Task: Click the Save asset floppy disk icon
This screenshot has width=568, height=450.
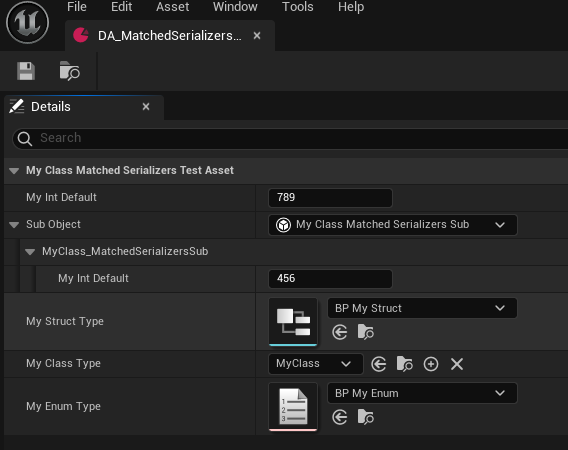Action: [26, 71]
